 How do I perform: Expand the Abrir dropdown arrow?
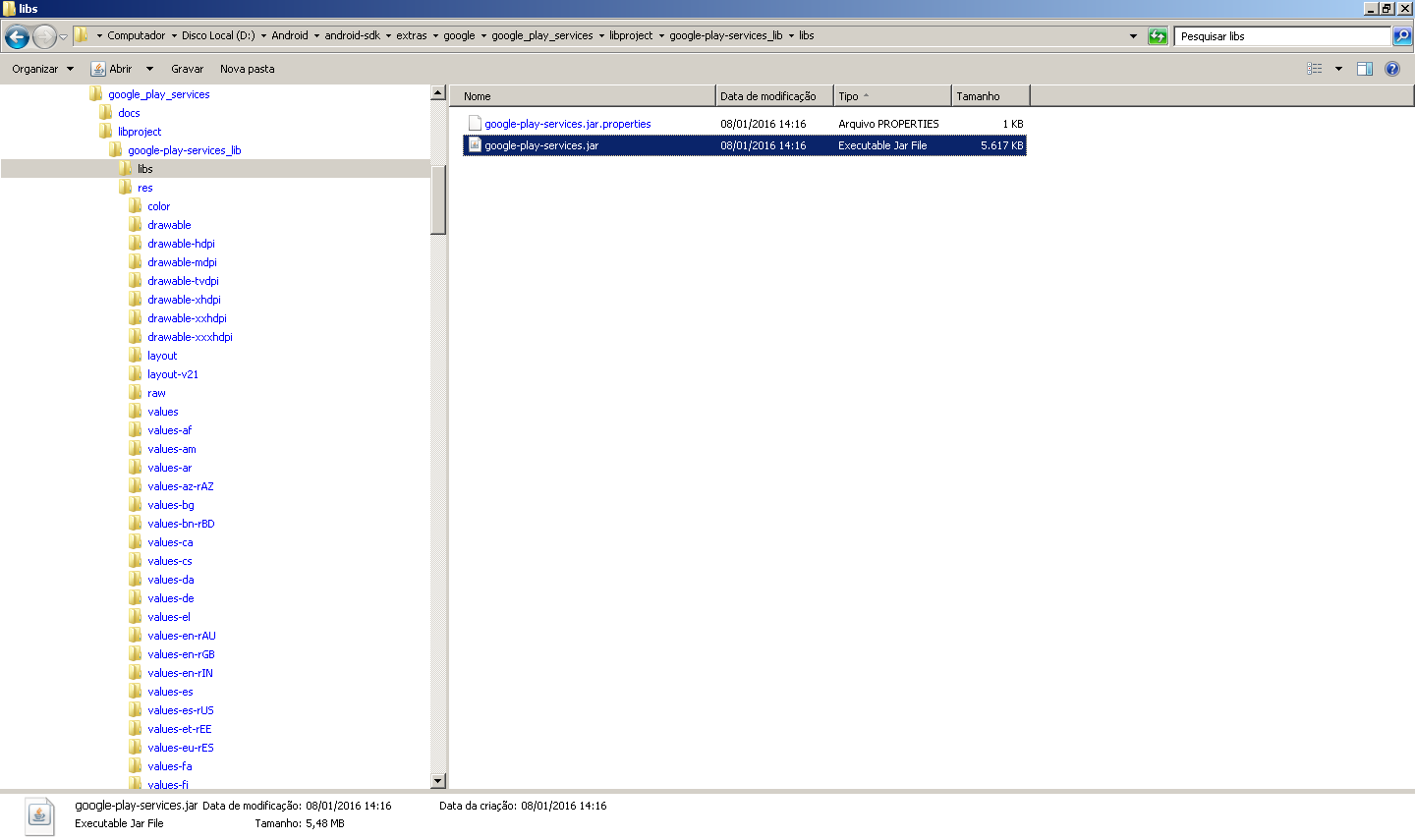click(149, 69)
